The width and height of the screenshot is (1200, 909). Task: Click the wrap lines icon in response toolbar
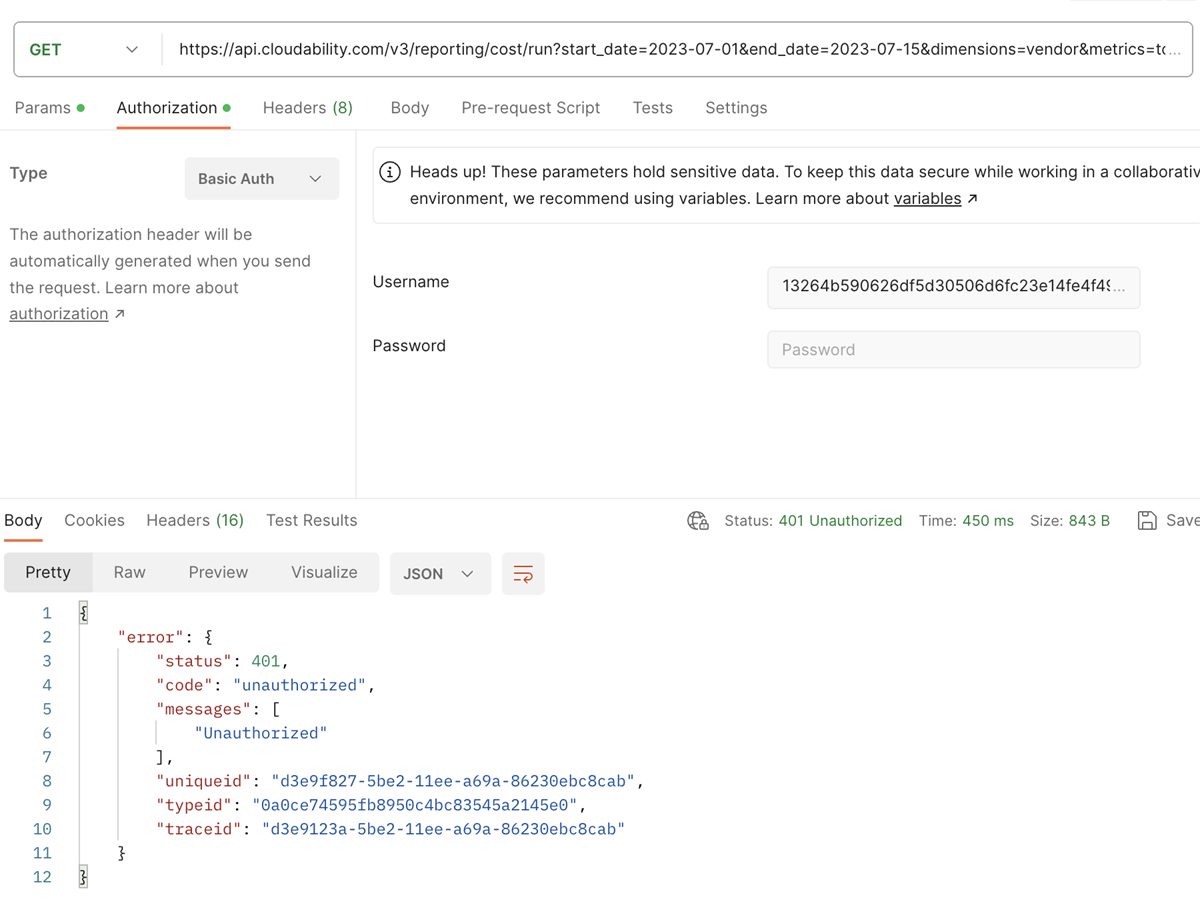(x=523, y=574)
